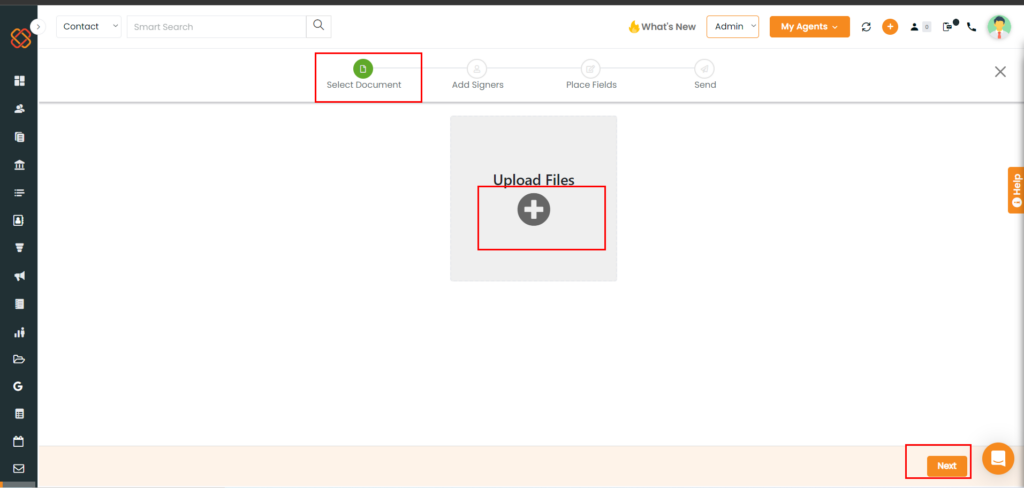Click the phone dialer icon
Screen dimensions: 1024x488
972,27
